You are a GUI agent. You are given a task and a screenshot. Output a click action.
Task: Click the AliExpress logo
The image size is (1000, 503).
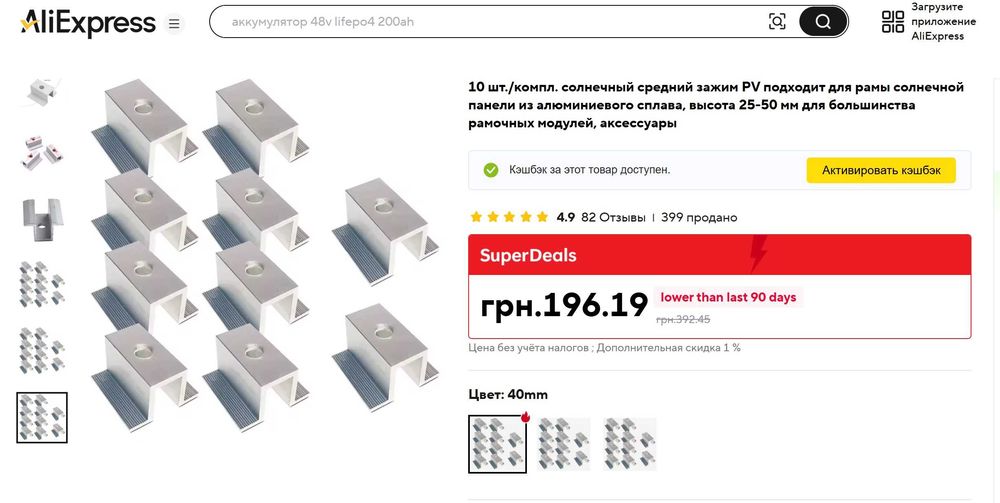88,22
